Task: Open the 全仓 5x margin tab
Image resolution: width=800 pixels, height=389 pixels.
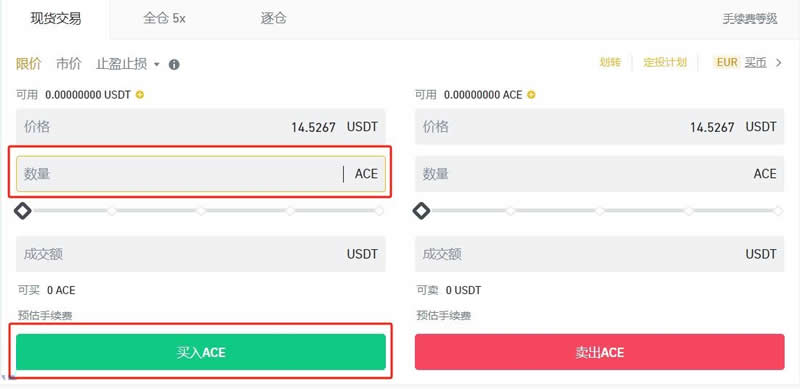Action: [x=164, y=19]
